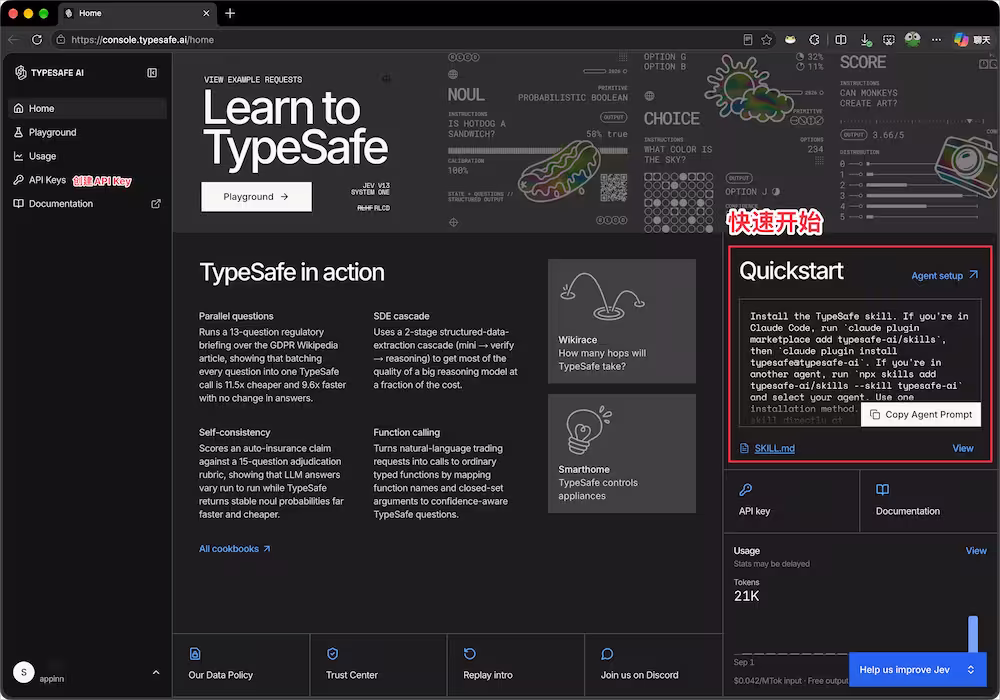Open the browser more options ellipsis

coord(936,40)
